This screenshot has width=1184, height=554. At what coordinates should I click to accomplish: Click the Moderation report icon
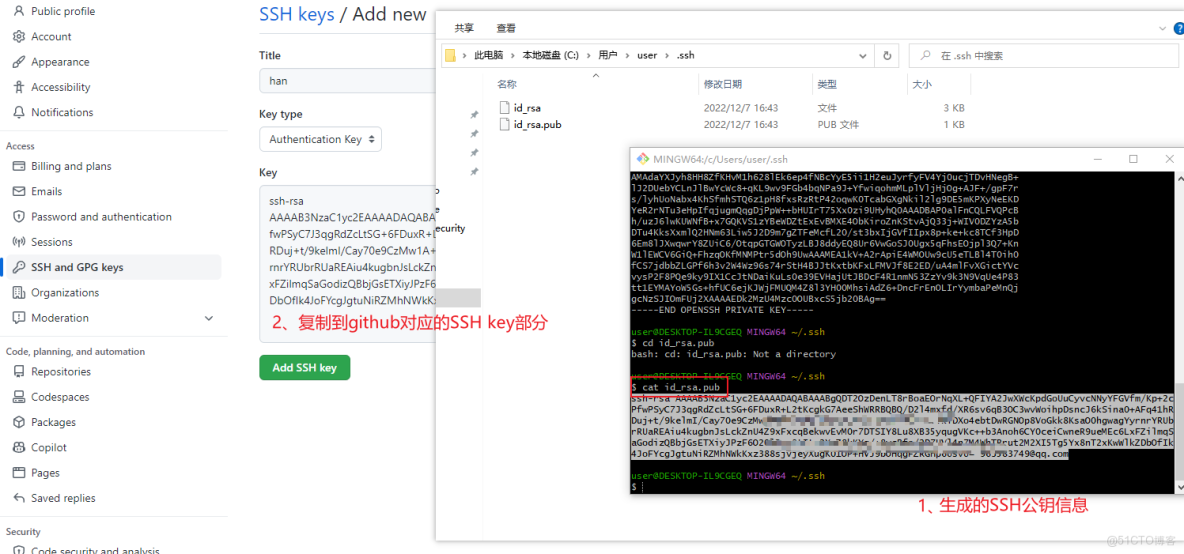coord(19,318)
